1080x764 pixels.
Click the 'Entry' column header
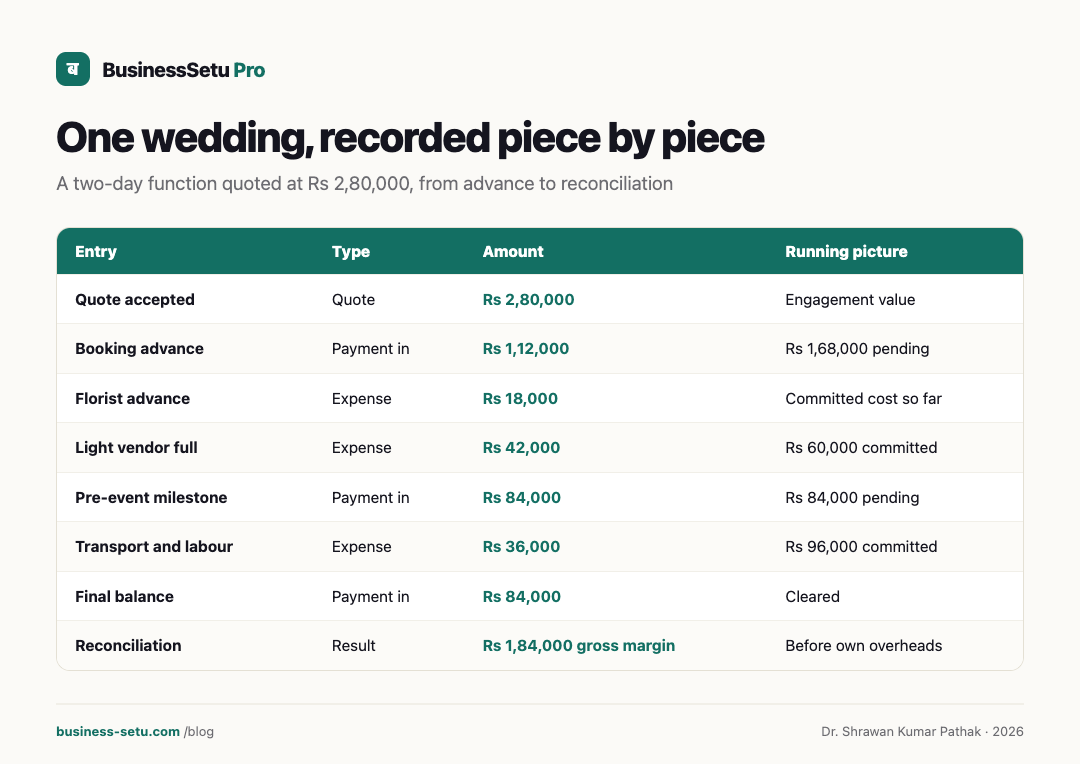(x=96, y=251)
